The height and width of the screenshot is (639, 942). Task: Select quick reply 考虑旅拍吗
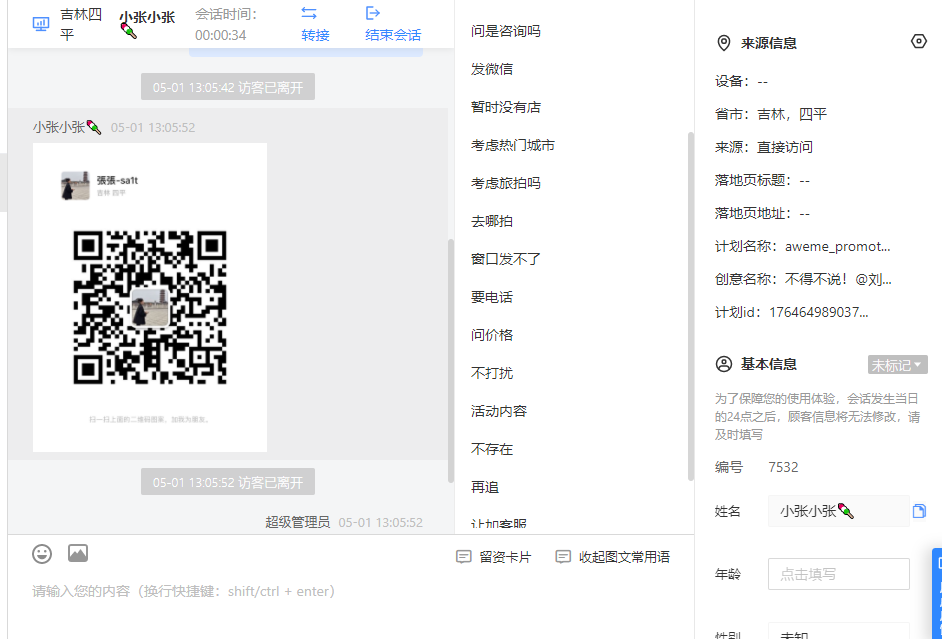(506, 183)
